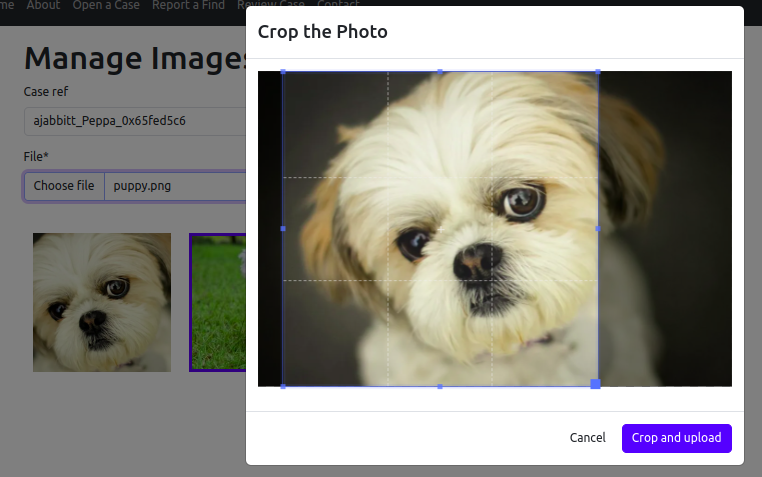Open the About menu item
Screen dimensions: 762x477
coord(43,5)
